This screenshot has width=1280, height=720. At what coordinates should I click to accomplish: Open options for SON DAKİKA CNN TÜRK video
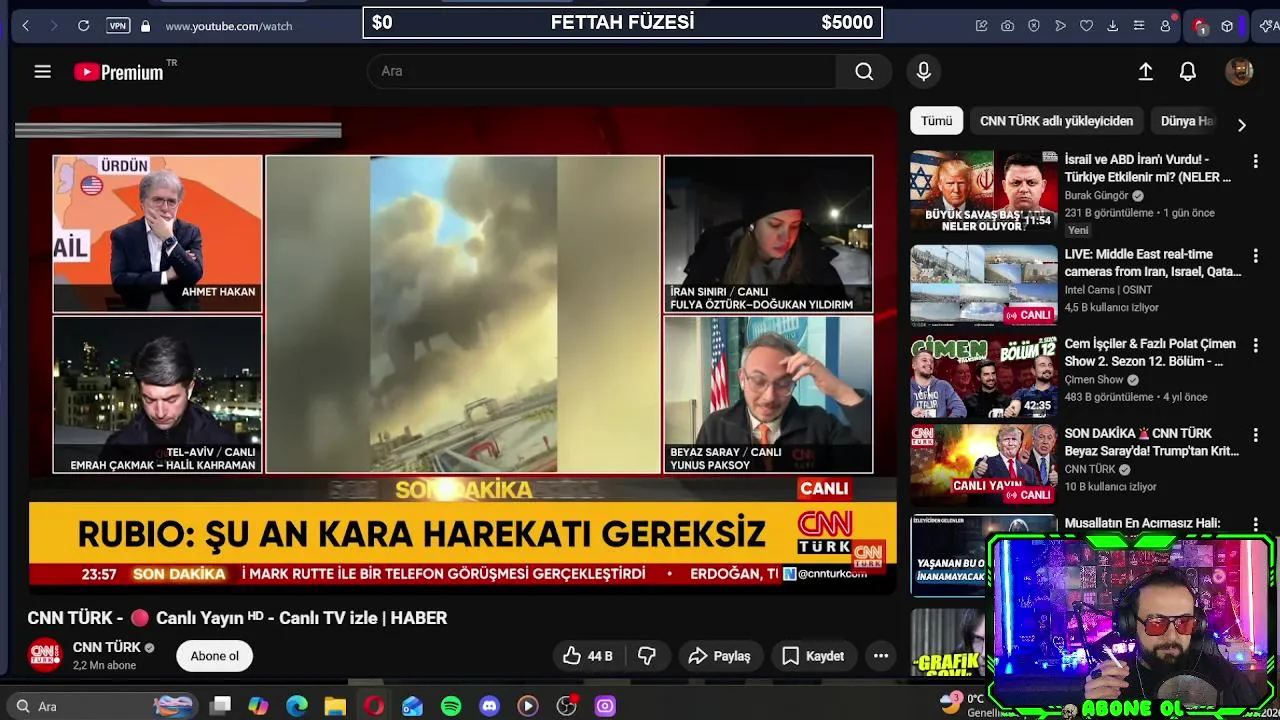coord(1256,436)
